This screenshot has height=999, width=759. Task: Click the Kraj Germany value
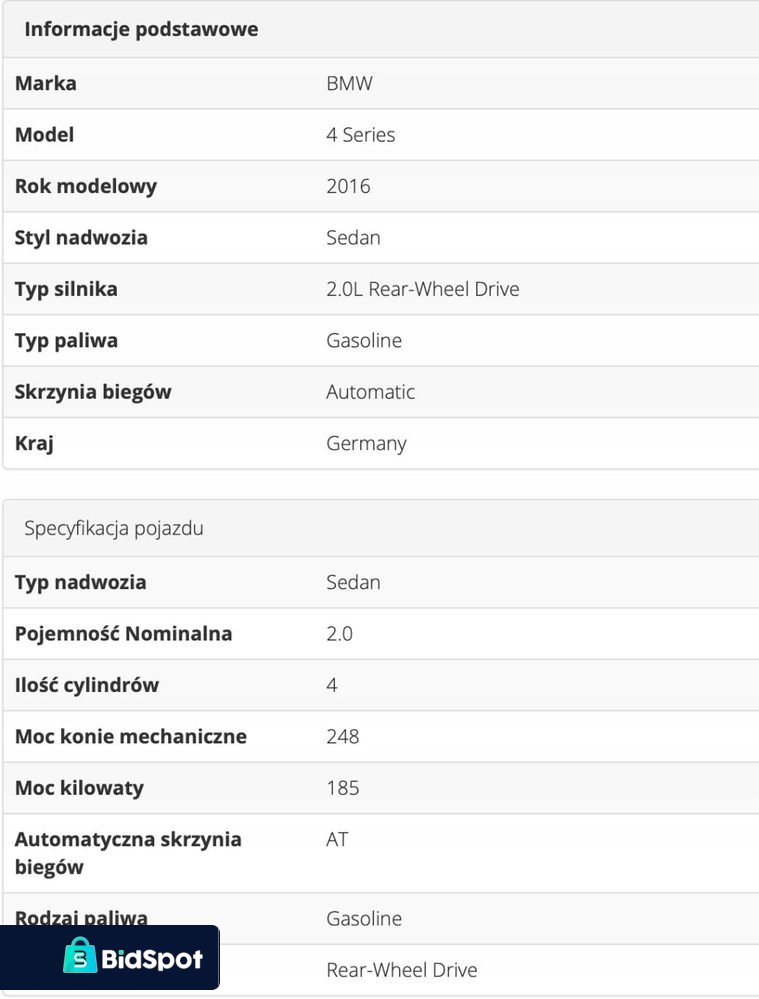(x=366, y=443)
